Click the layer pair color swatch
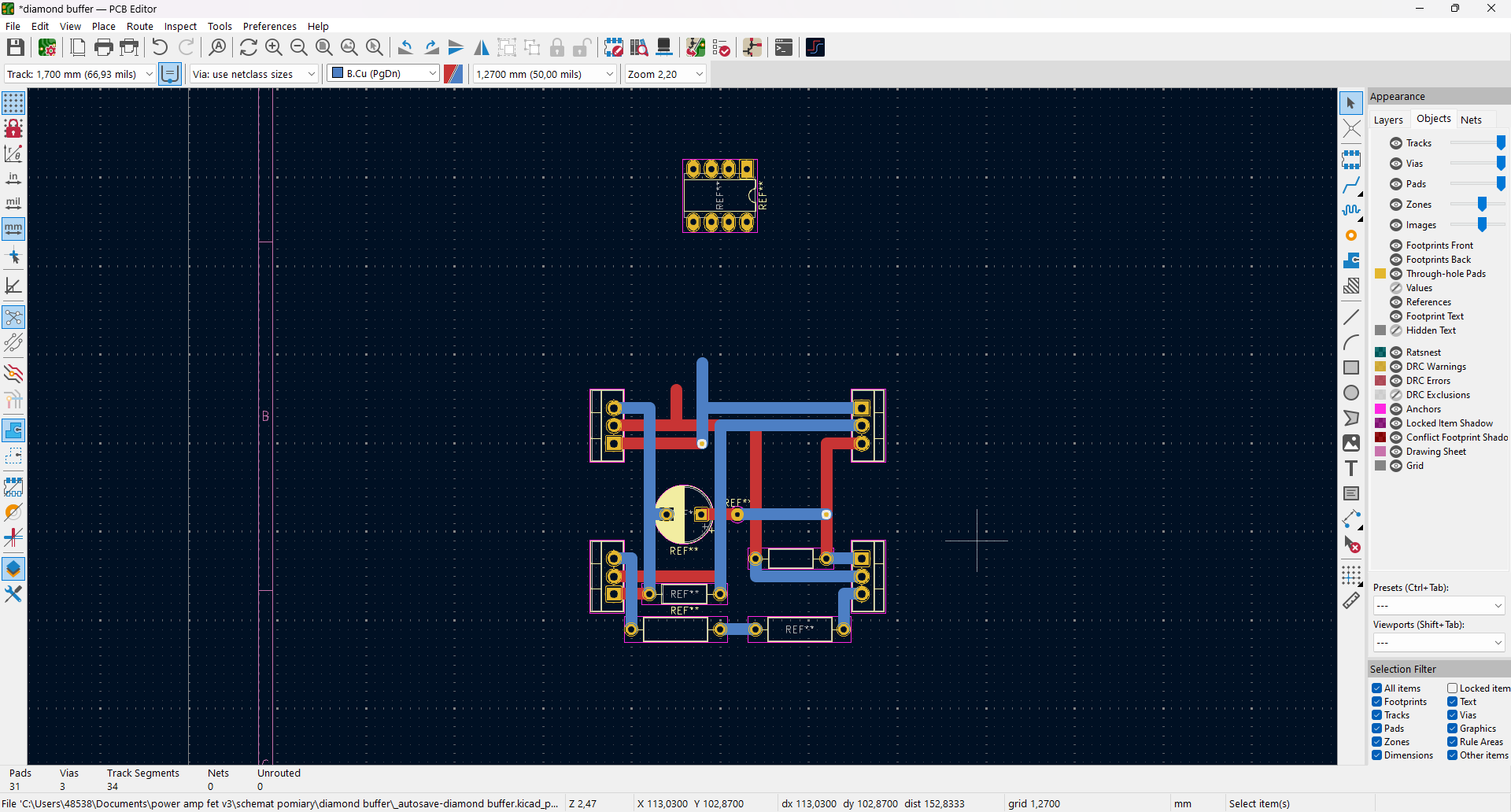Image resolution: width=1511 pixels, height=812 pixels. pos(453,74)
